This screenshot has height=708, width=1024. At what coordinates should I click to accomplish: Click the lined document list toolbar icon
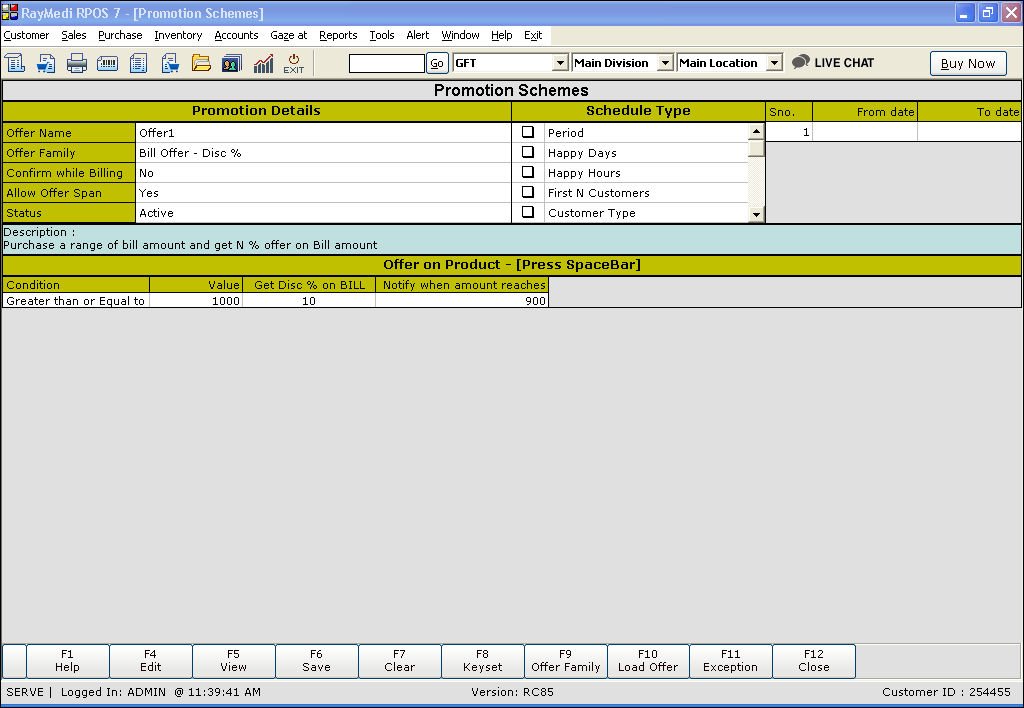click(x=138, y=63)
